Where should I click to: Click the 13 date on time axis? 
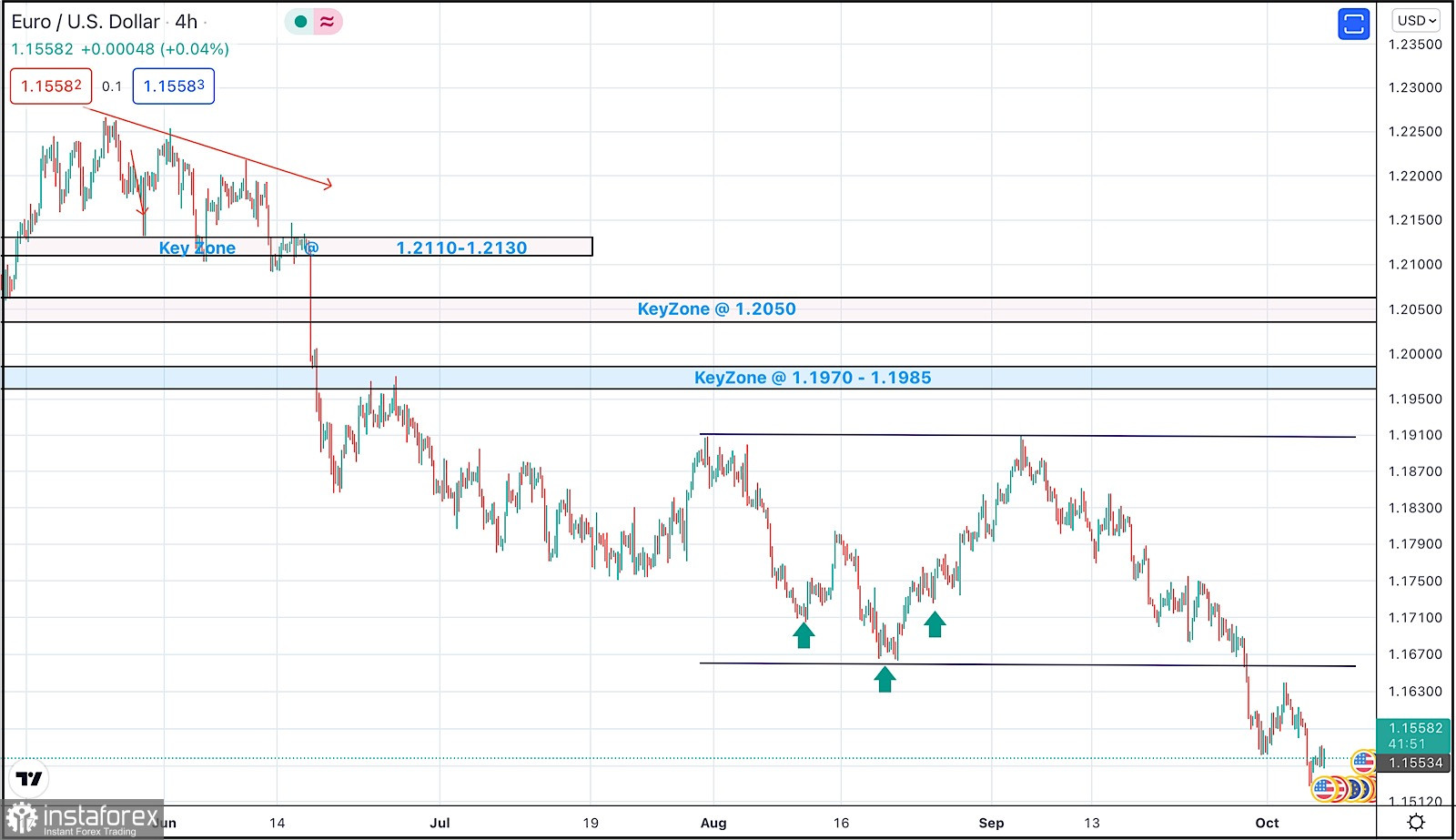pyautogui.click(x=1091, y=823)
